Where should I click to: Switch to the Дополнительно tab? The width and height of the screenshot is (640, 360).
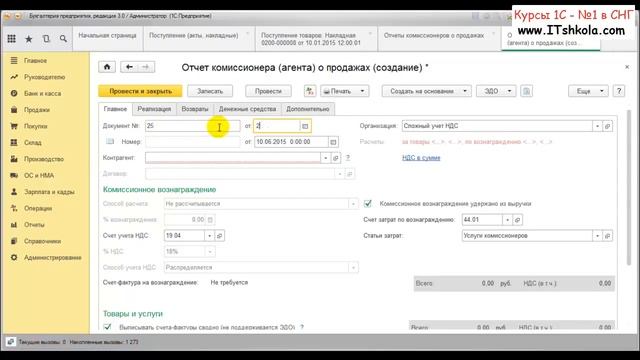[308, 109]
